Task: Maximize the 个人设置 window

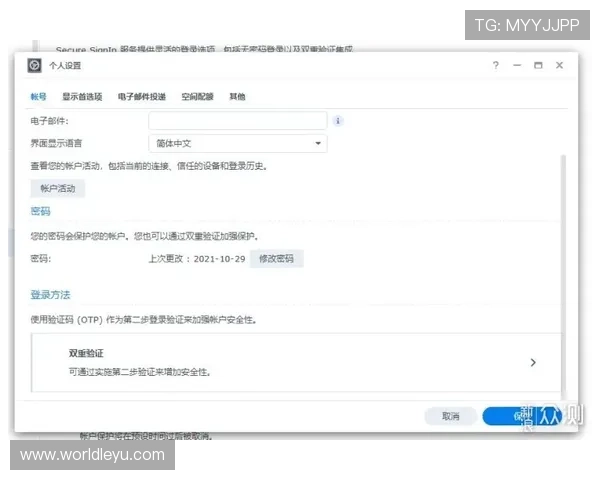Action: tap(538, 65)
